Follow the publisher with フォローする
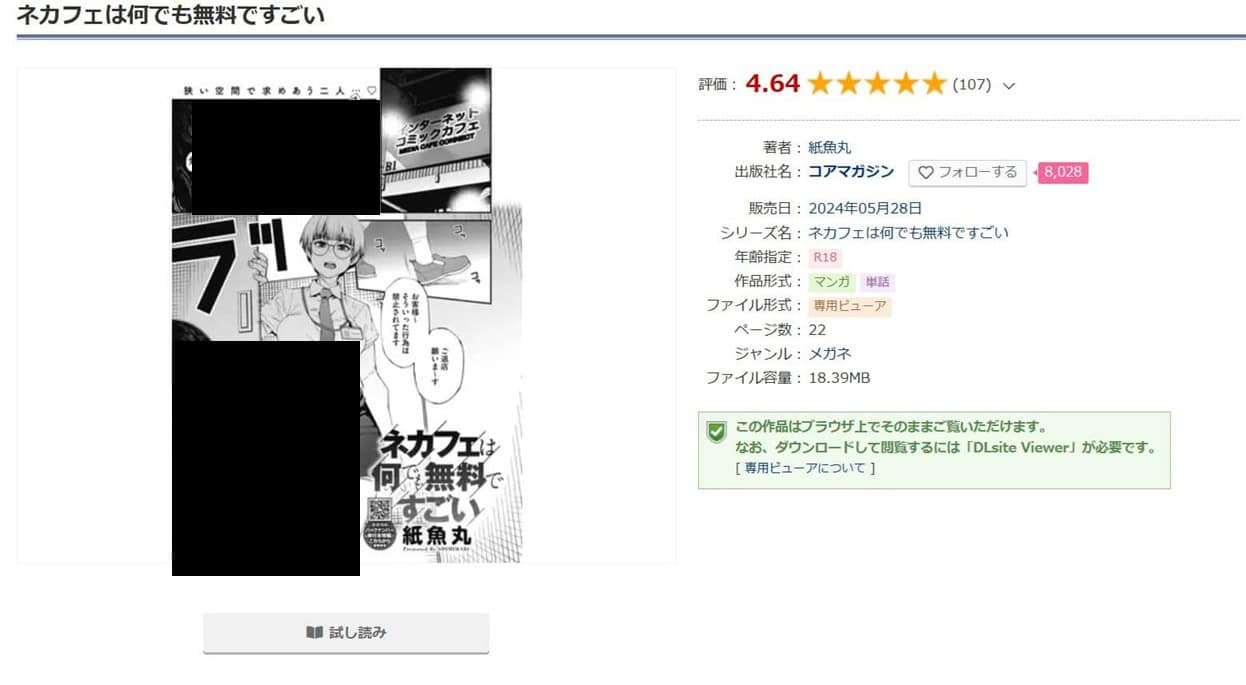This screenshot has height=685, width=1246. [967, 172]
